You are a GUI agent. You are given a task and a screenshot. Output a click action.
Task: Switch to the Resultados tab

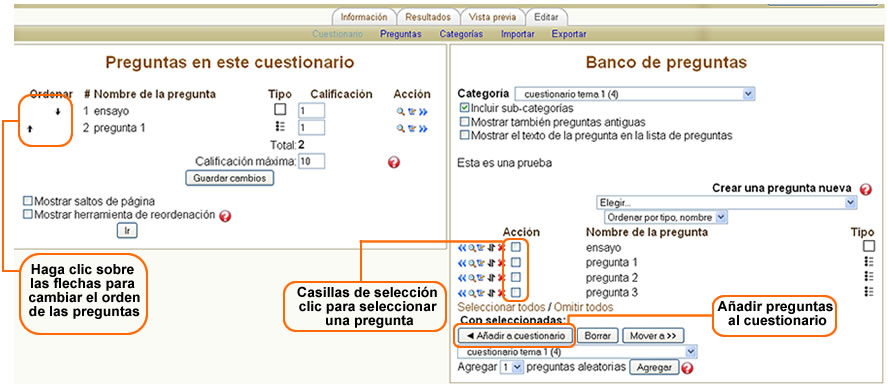428,17
